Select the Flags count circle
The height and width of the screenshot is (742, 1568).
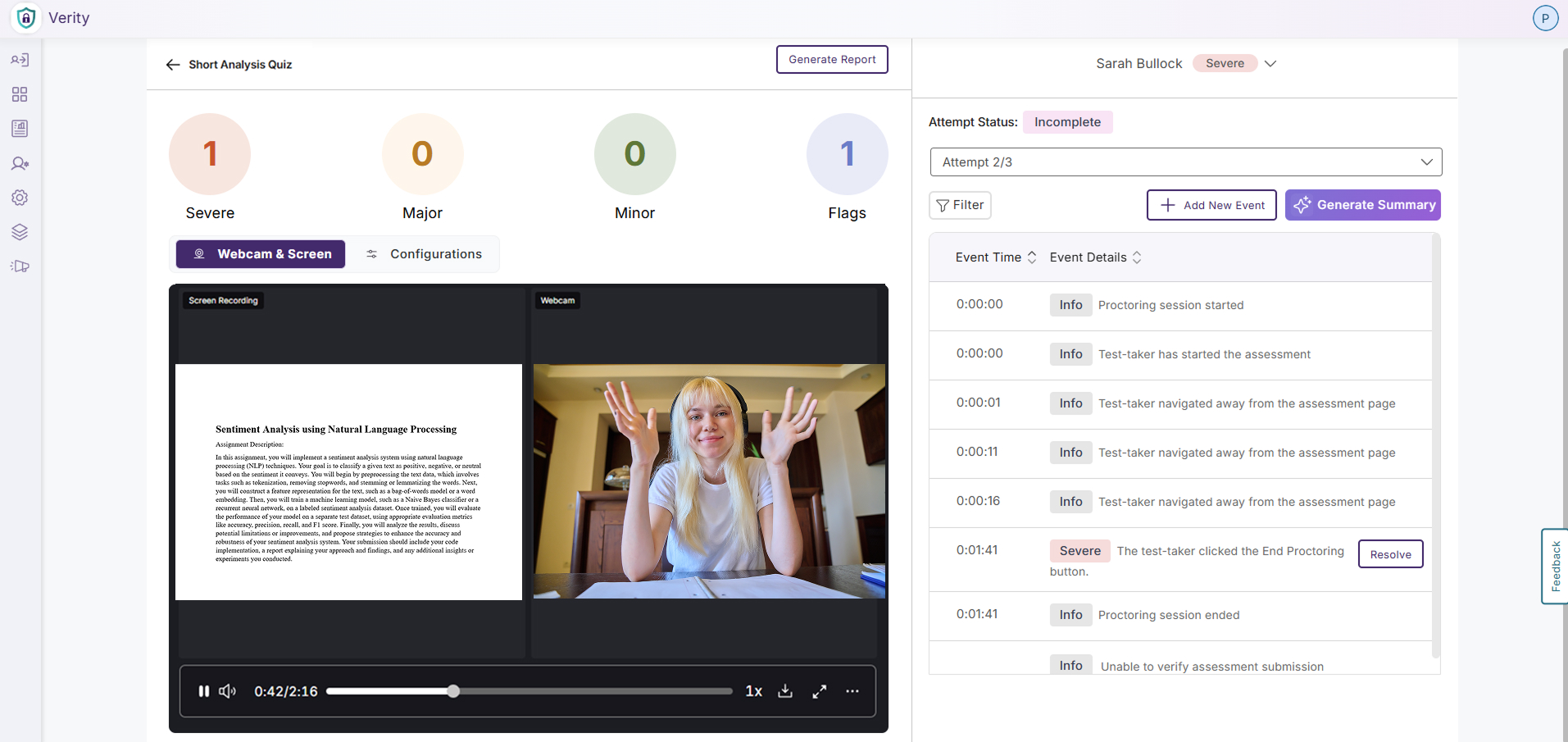pyautogui.click(x=848, y=154)
